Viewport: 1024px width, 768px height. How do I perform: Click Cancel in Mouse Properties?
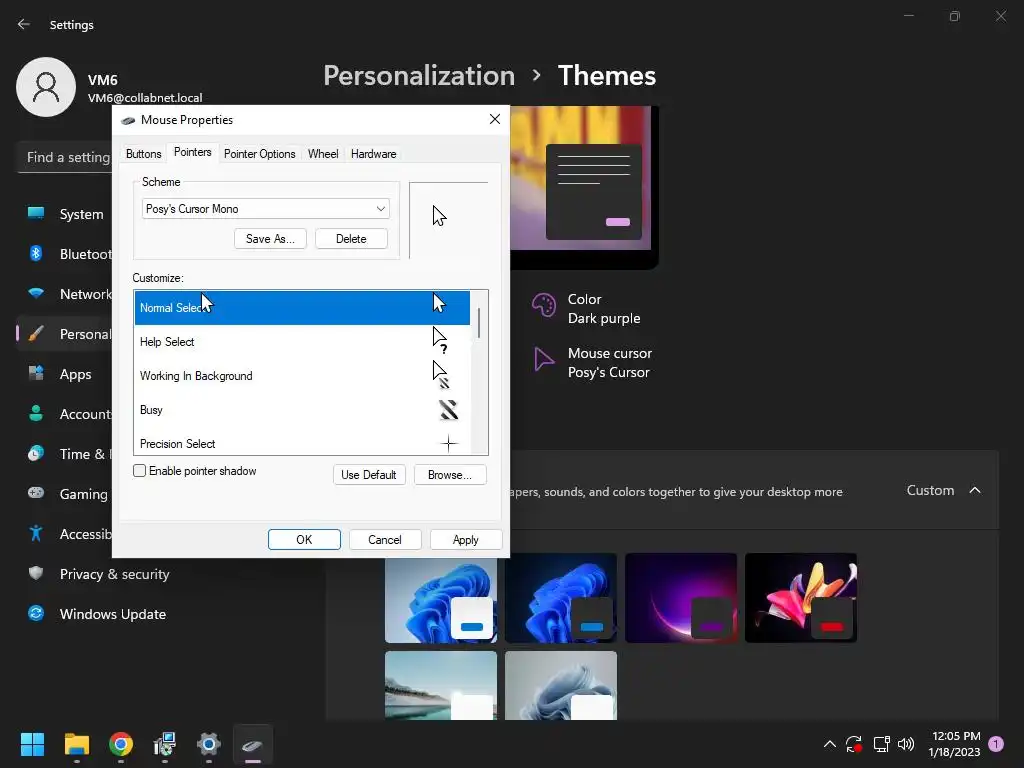click(385, 539)
